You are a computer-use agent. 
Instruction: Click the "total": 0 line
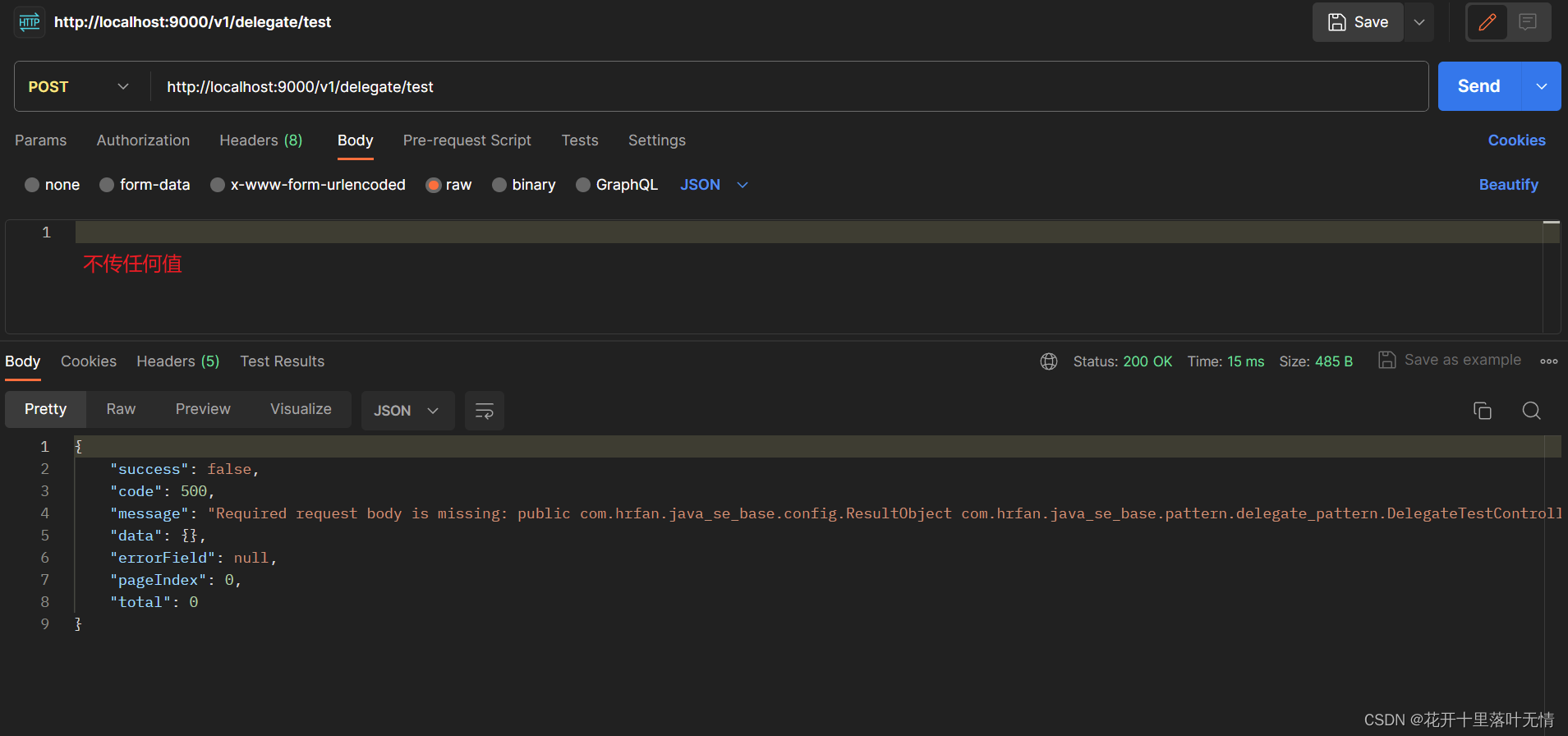[154, 602]
